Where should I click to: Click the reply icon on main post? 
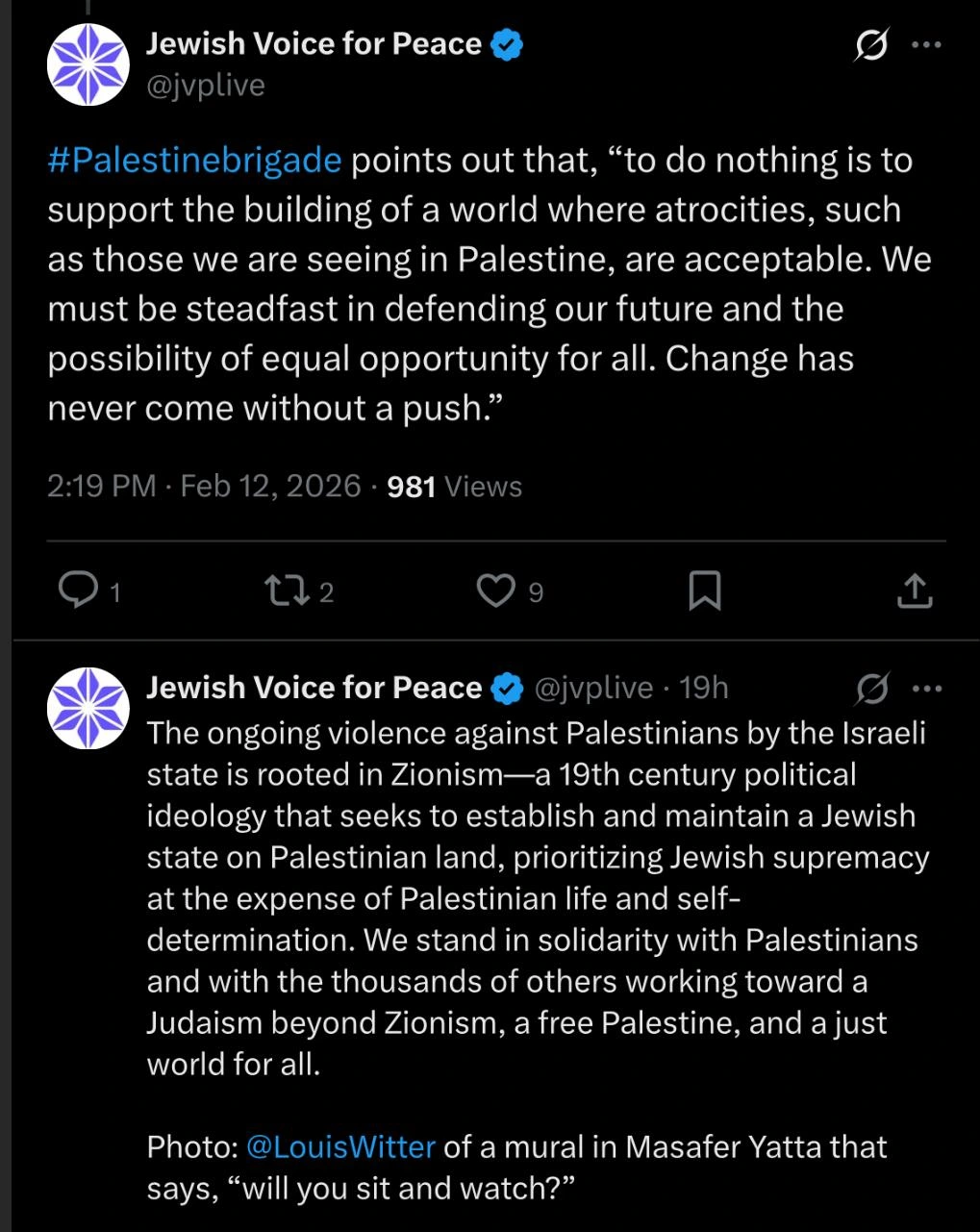click(x=79, y=590)
